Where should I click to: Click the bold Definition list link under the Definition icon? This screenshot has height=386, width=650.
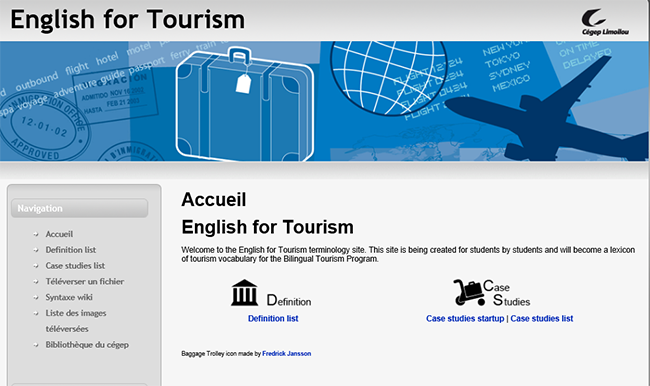[273, 318]
